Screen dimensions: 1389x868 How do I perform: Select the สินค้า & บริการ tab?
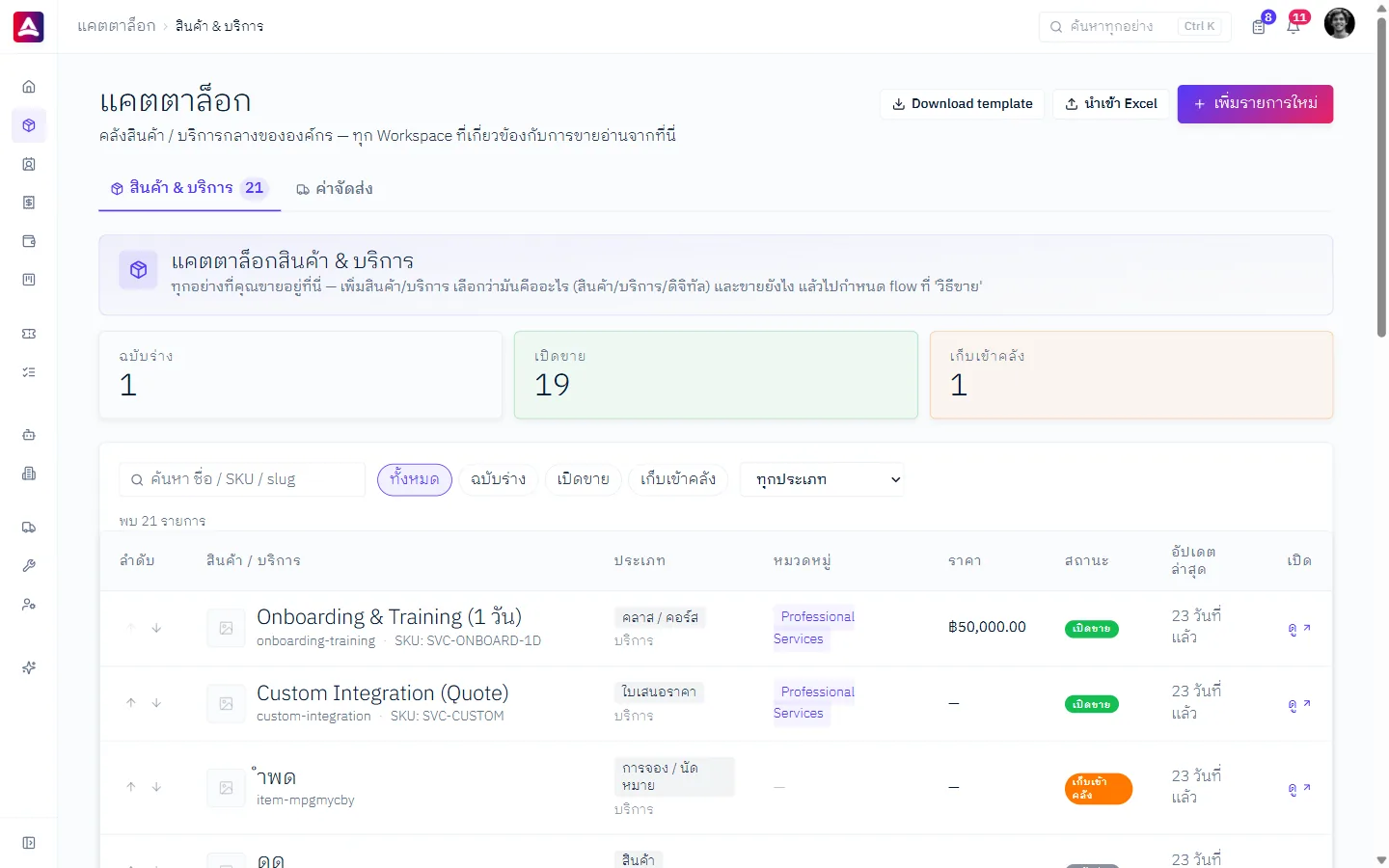click(190, 188)
